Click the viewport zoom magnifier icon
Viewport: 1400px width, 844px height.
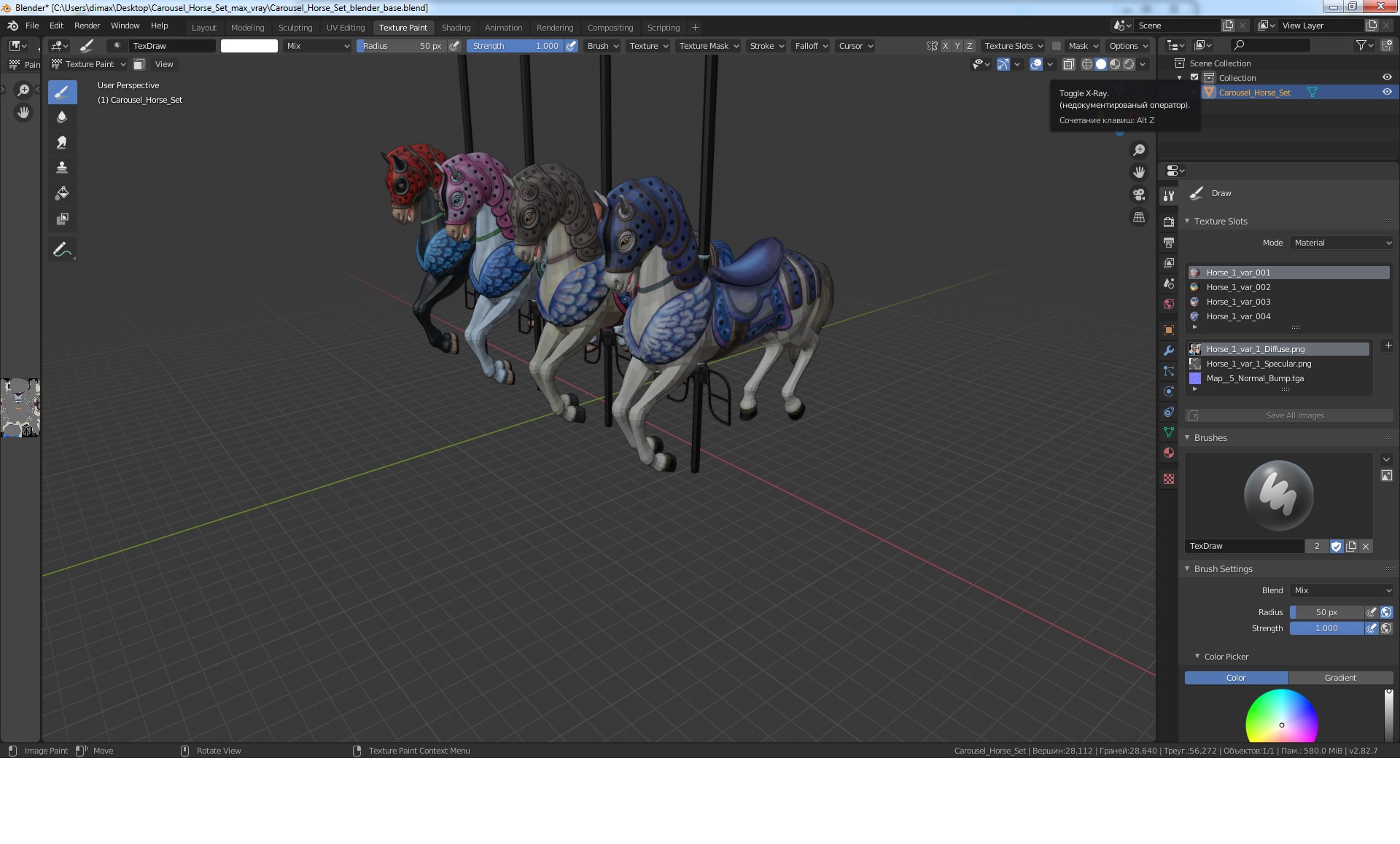(1139, 150)
